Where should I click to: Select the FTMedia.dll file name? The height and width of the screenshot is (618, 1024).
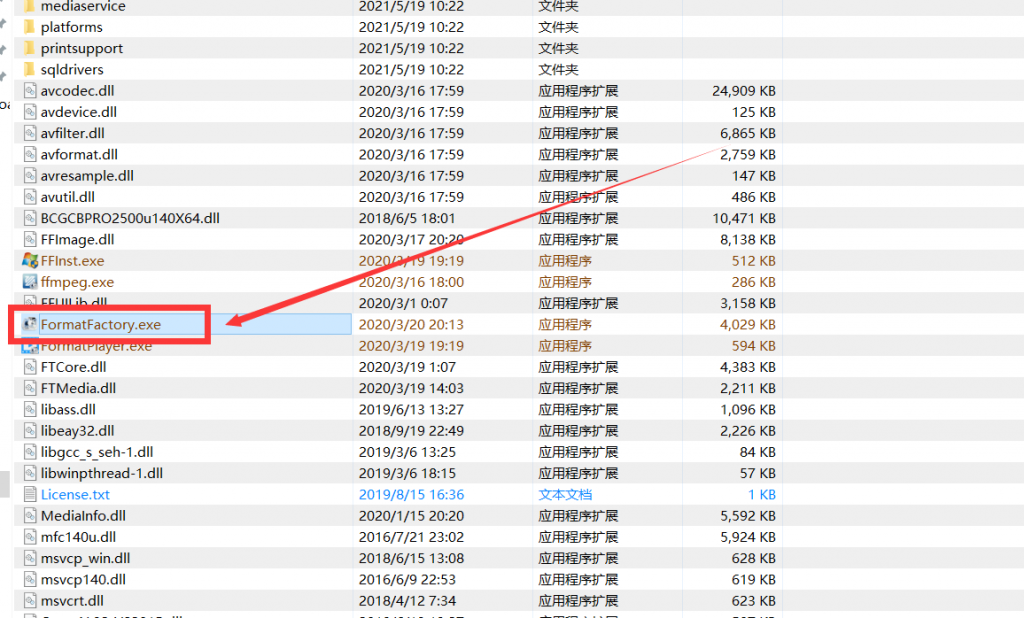[78, 388]
